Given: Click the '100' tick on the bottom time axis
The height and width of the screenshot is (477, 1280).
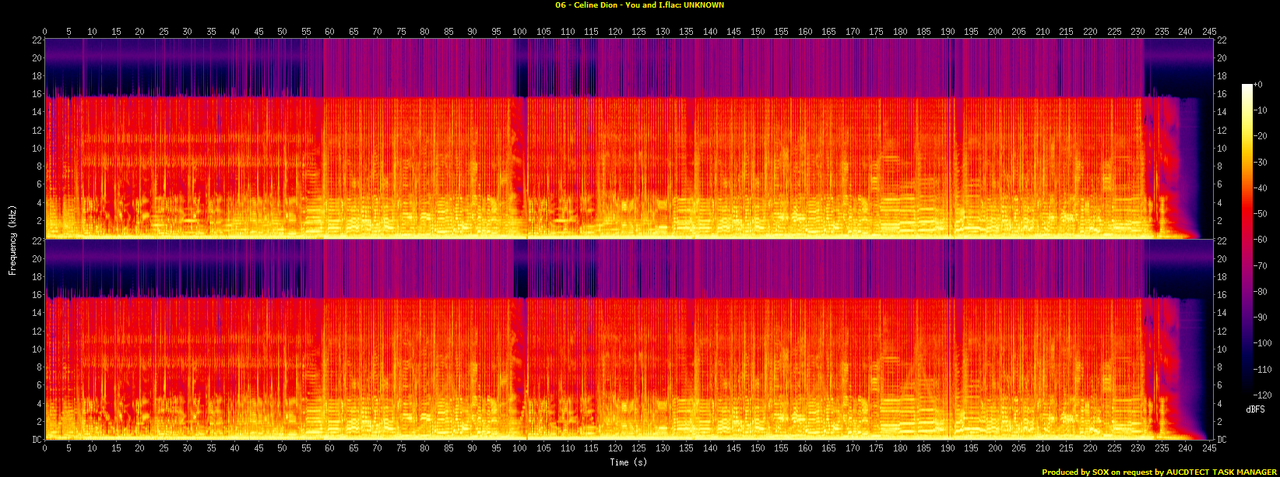Looking at the screenshot, I should tap(519, 449).
